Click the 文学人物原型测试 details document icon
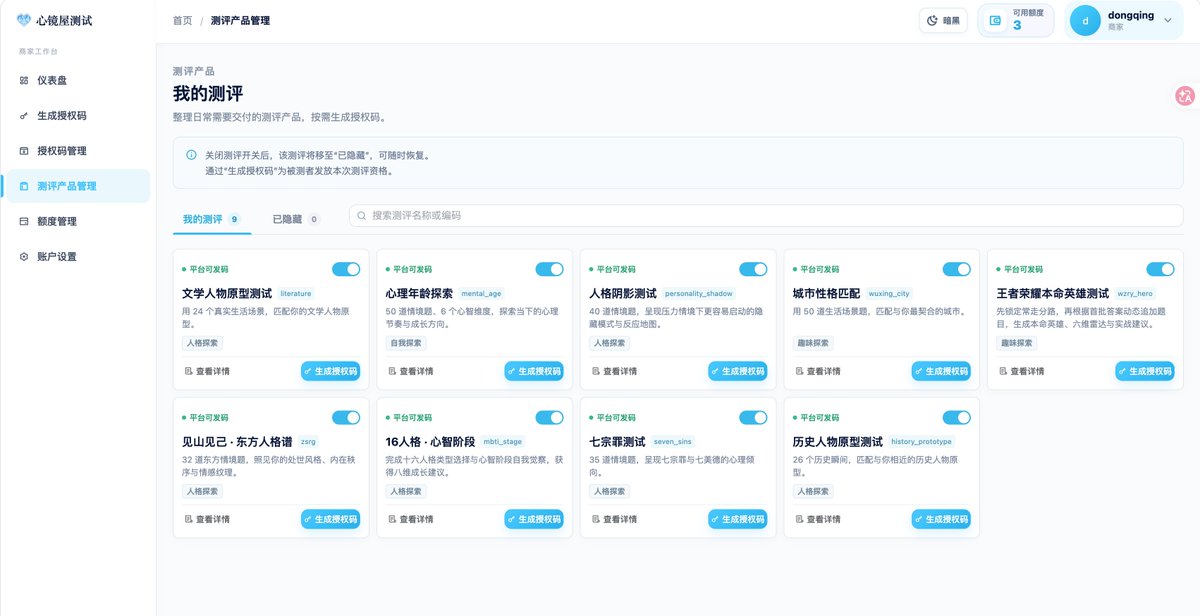This screenshot has width=1200, height=616. [188, 371]
